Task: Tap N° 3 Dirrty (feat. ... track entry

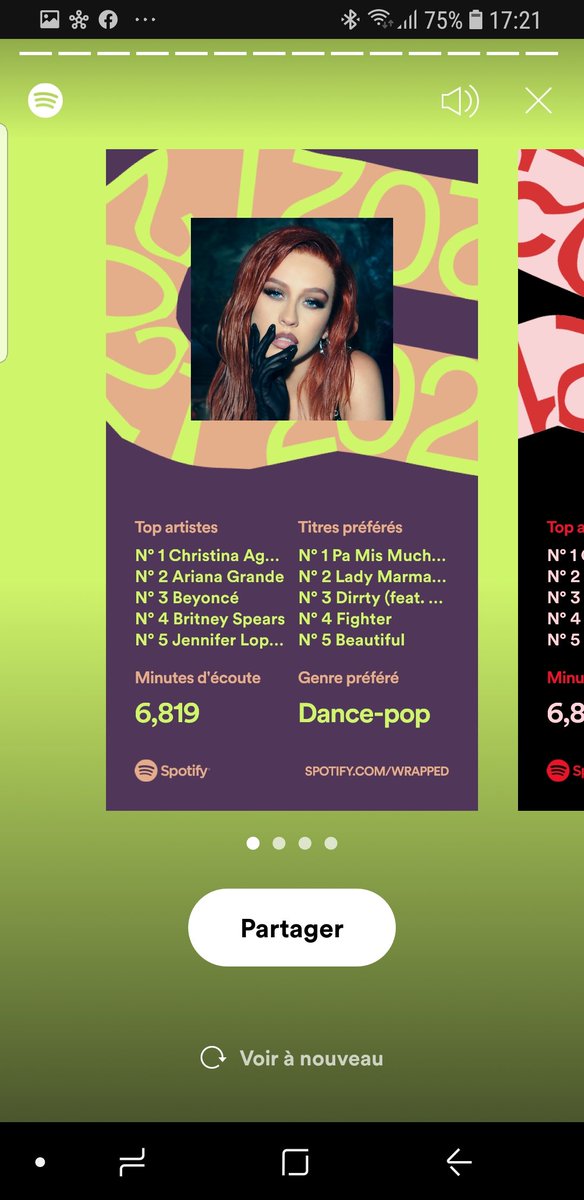Action: pos(371,598)
